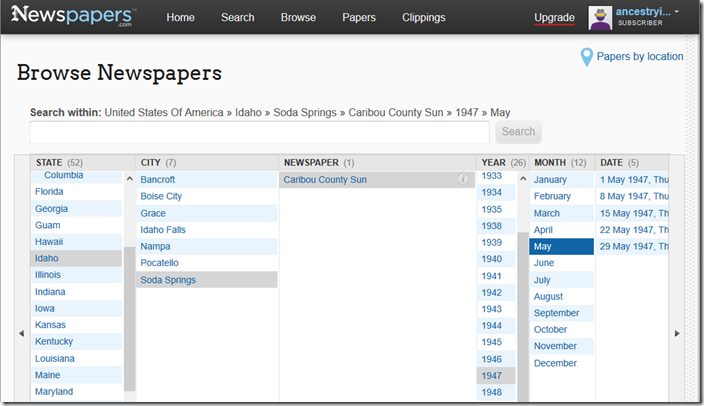The height and width of the screenshot is (406, 704).
Task: Pick year 1938
Action: point(496,226)
